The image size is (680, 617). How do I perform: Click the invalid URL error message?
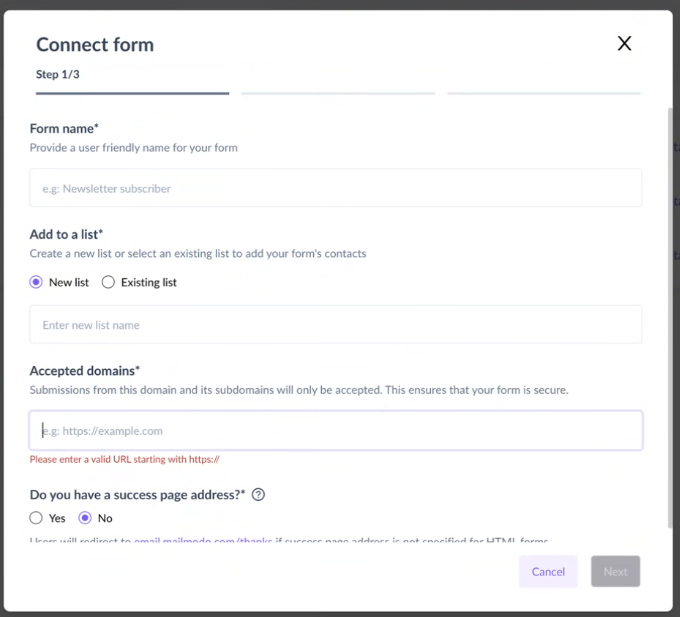[x=124, y=460]
